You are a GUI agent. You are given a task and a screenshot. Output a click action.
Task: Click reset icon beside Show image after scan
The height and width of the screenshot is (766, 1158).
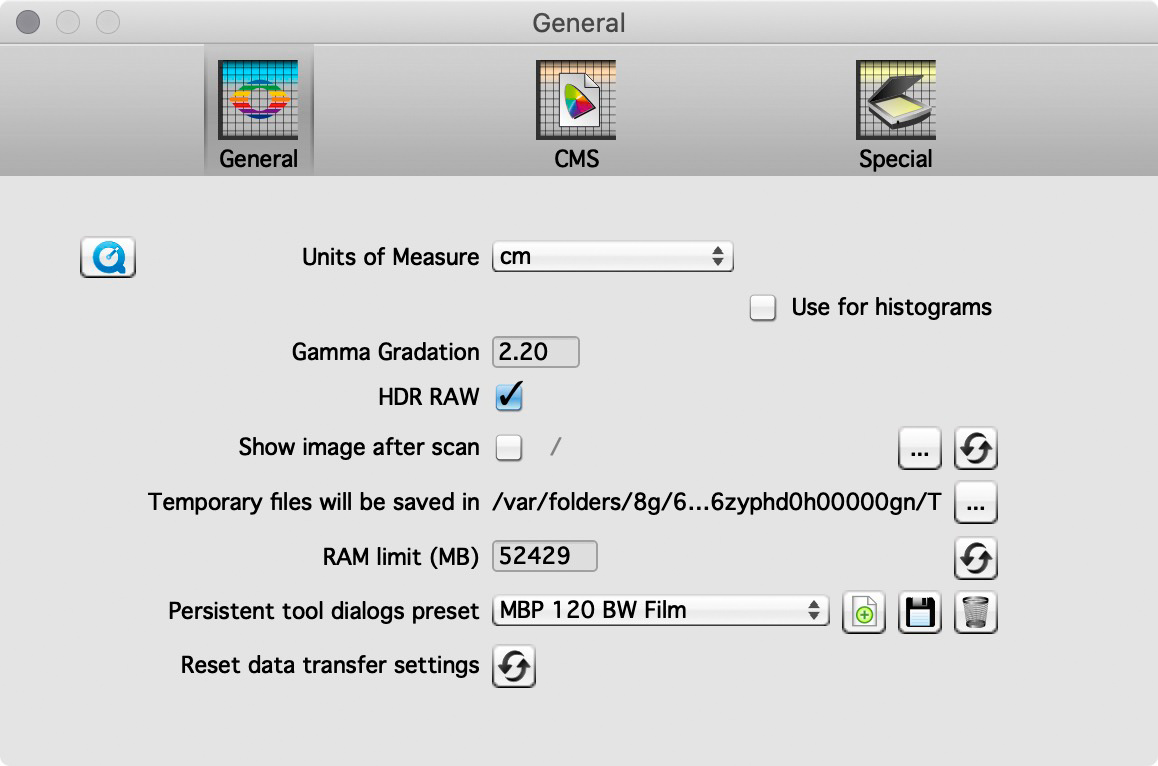(x=975, y=449)
